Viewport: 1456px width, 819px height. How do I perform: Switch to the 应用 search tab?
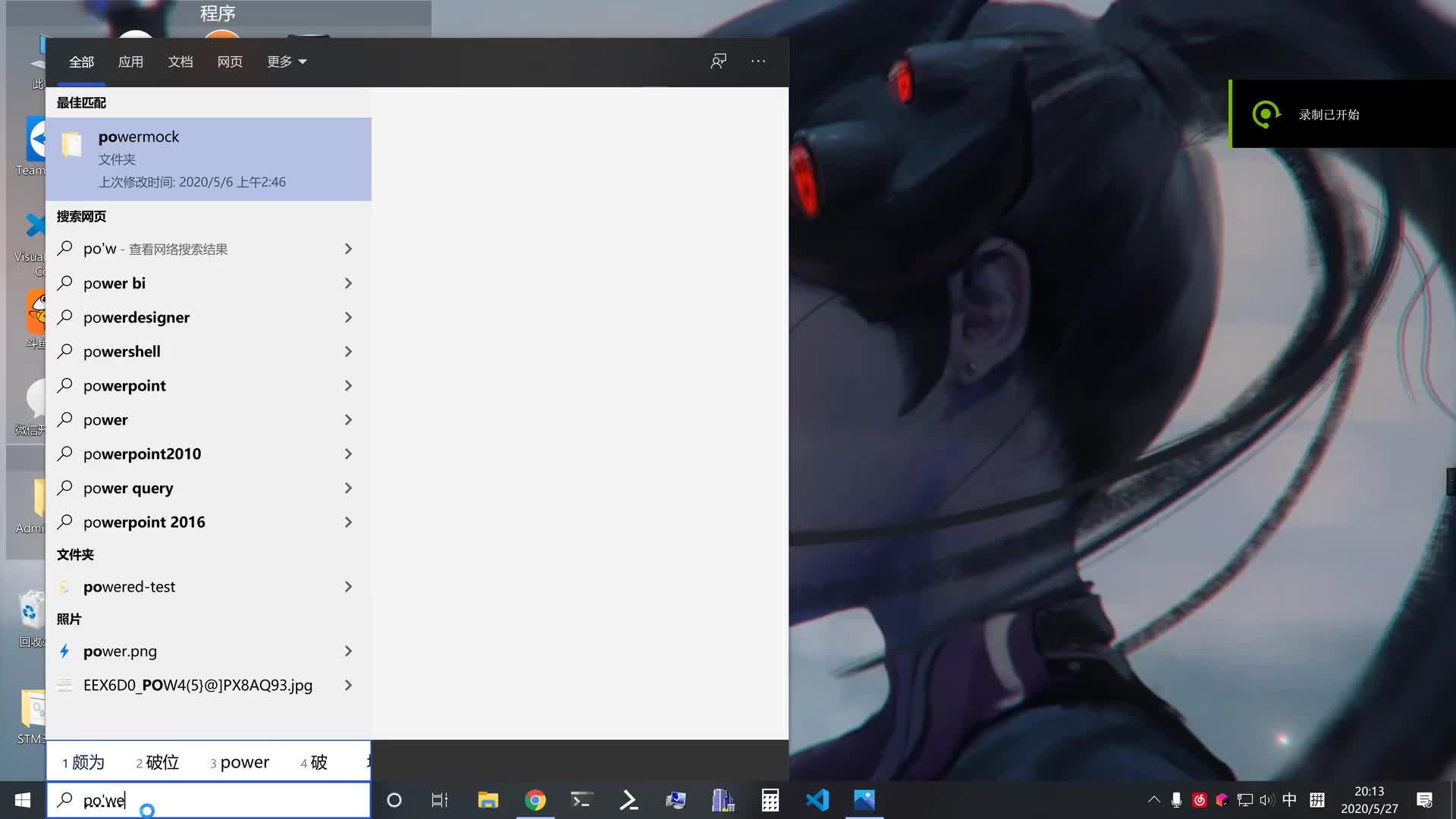point(130,61)
